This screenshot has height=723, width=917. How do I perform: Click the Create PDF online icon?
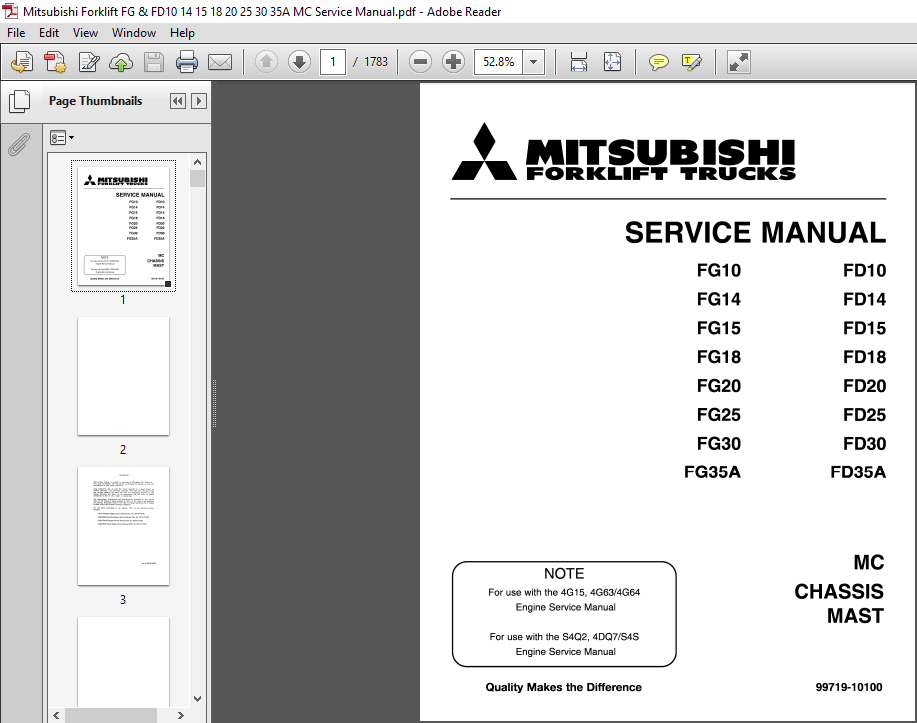click(22, 62)
